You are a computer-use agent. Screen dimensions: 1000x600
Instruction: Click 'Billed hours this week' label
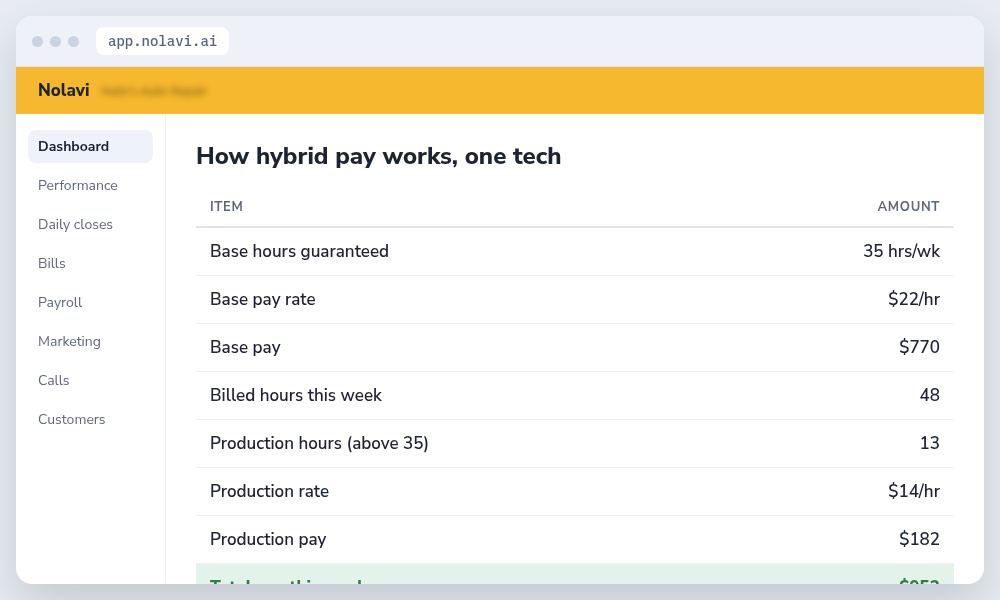point(296,395)
